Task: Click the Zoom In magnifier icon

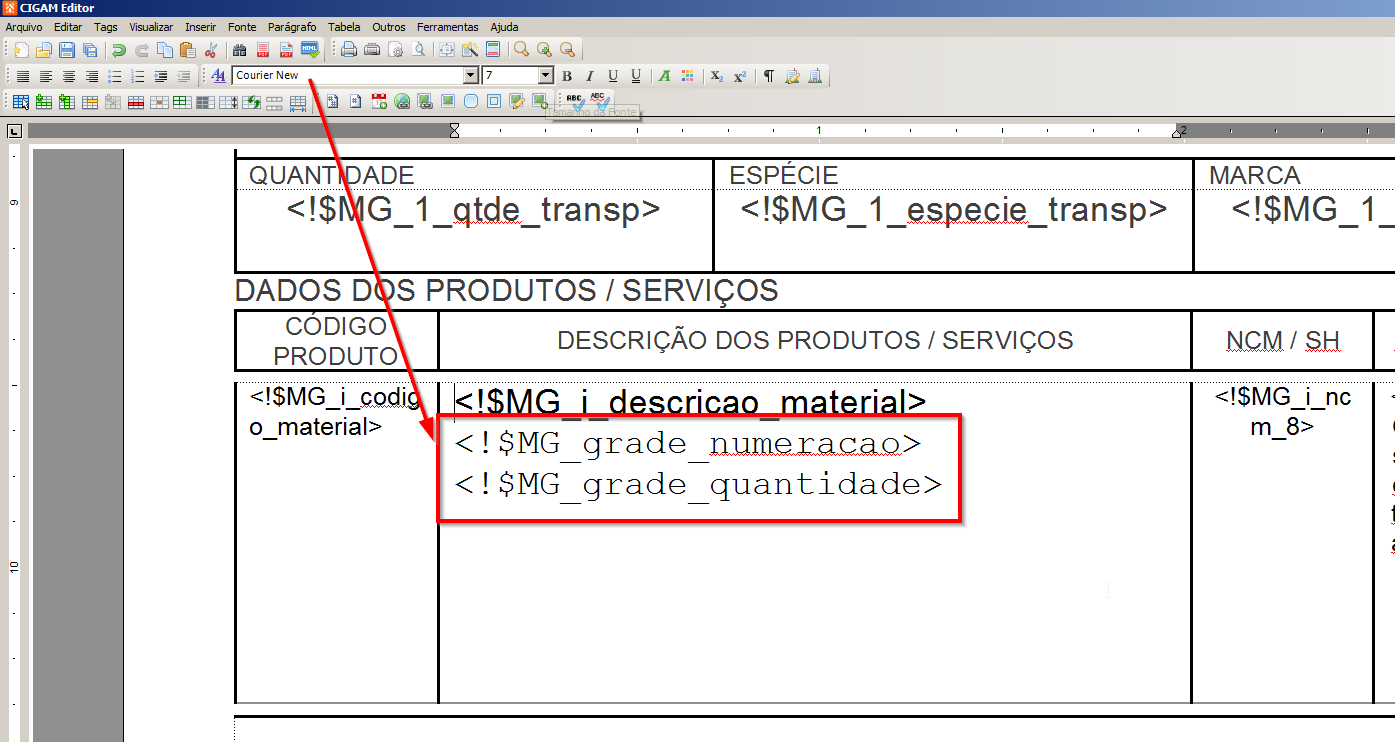Action: [x=544, y=50]
